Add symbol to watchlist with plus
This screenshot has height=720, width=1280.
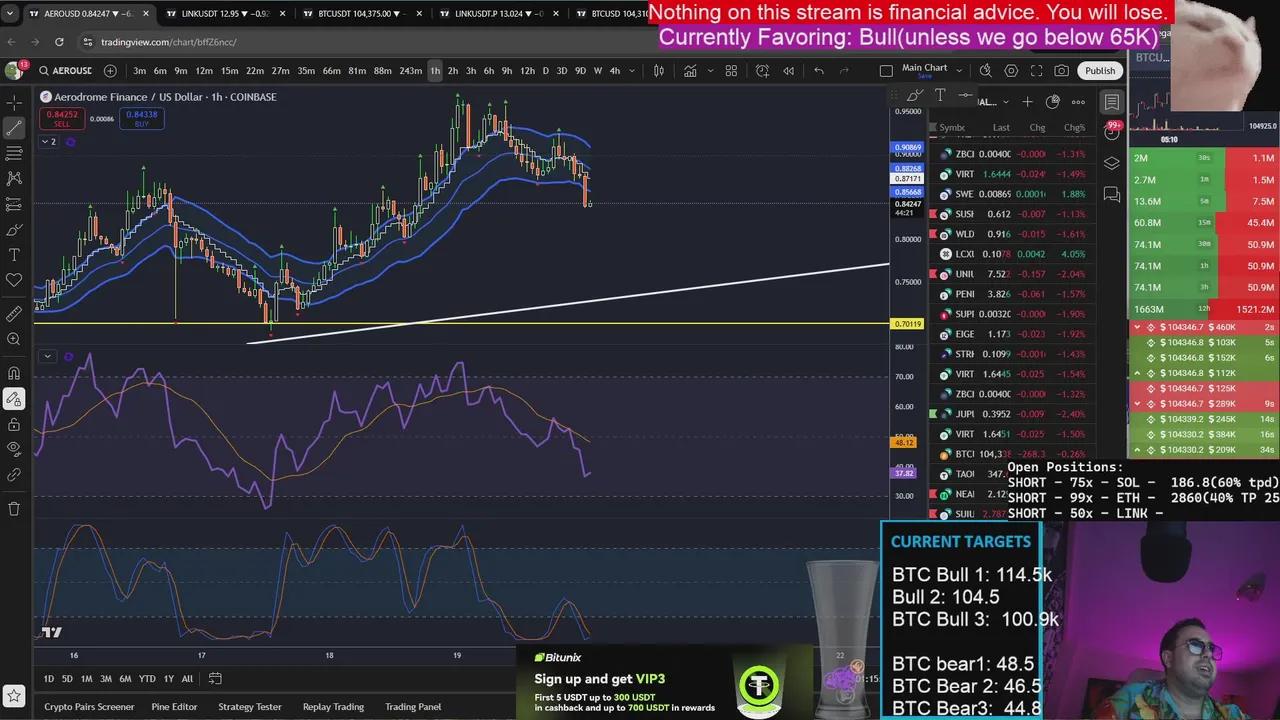tap(1027, 101)
